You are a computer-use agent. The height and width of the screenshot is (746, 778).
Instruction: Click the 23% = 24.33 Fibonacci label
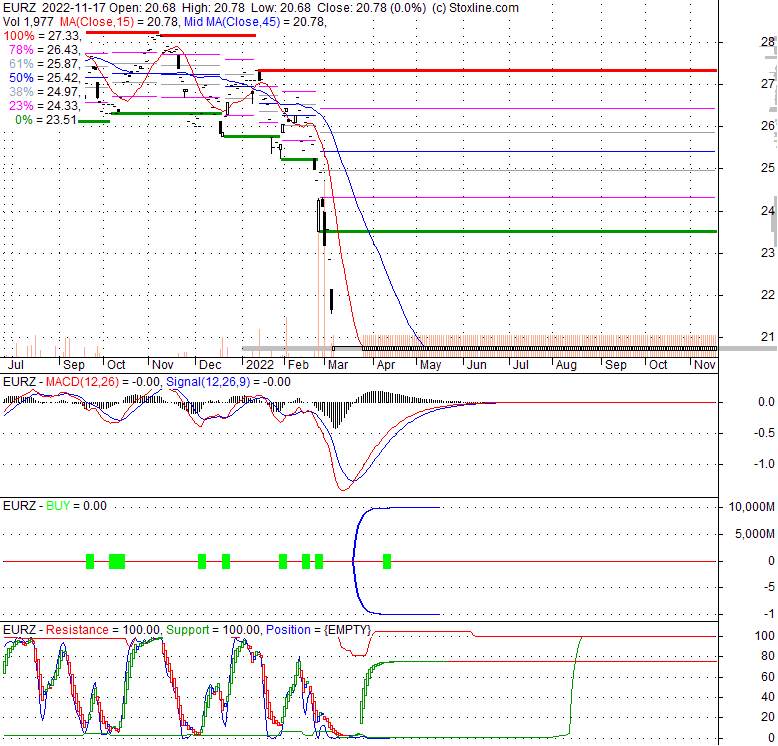pos(45,106)
